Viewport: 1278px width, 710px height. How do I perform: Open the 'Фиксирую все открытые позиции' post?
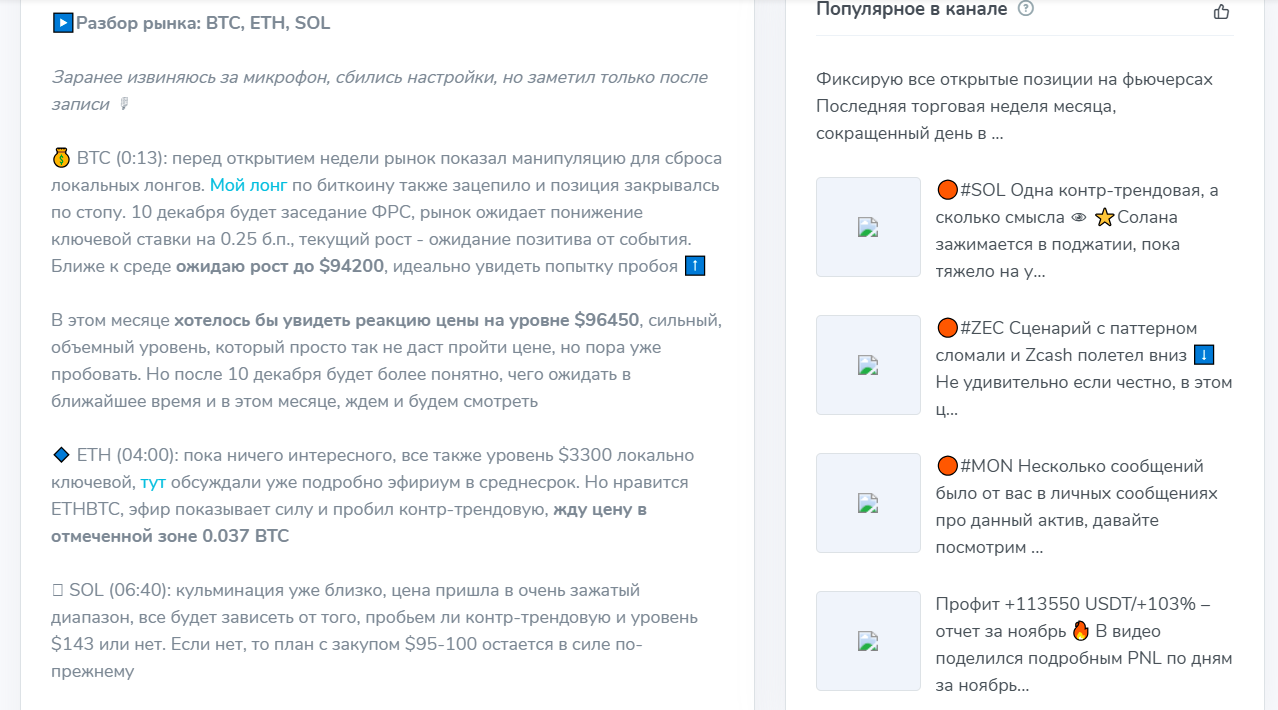[1014, 106]
